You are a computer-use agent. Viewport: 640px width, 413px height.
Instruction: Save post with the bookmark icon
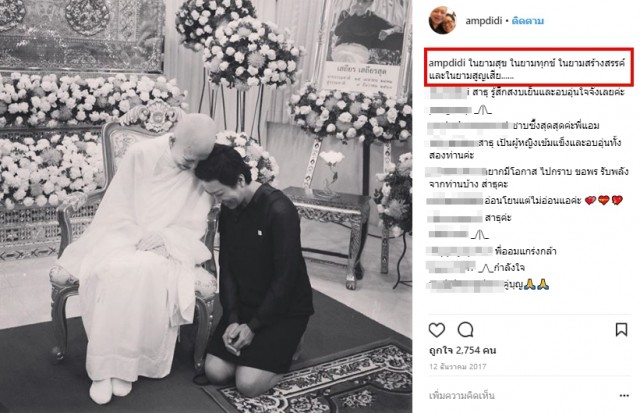pos(621,329)
